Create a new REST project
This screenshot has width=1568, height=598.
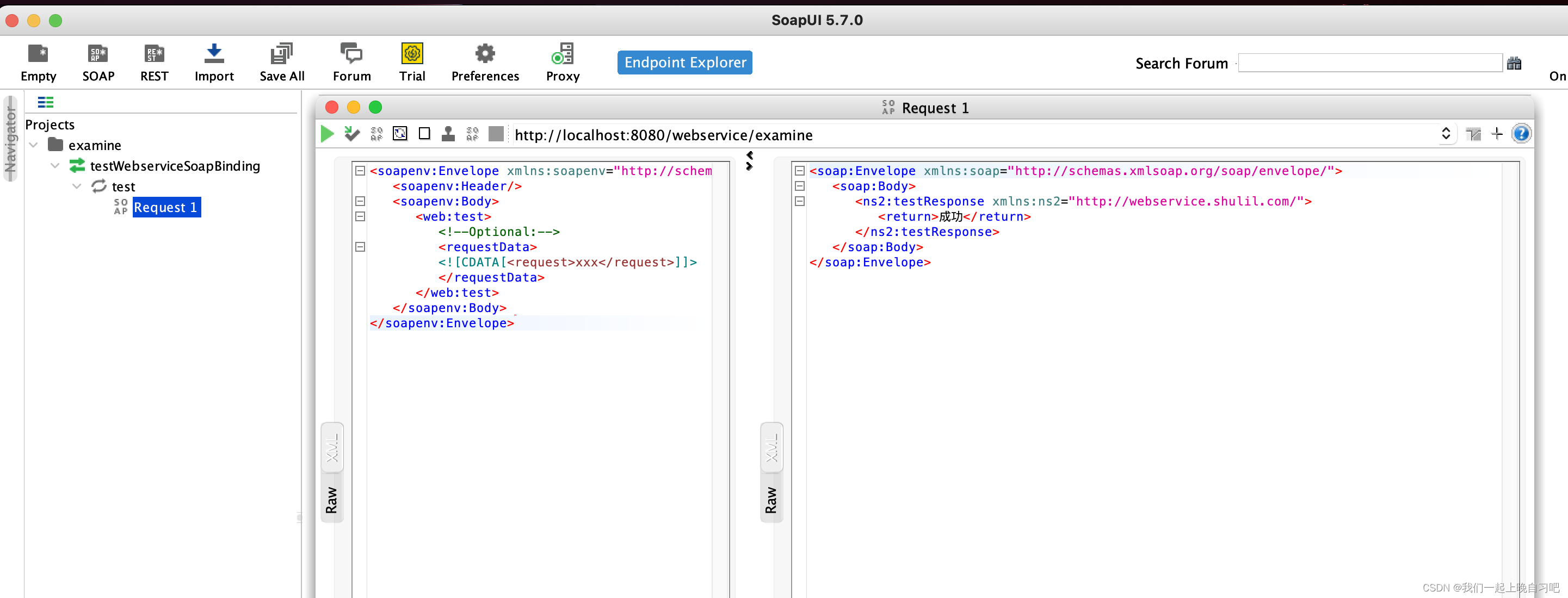(x=153, y=61)
